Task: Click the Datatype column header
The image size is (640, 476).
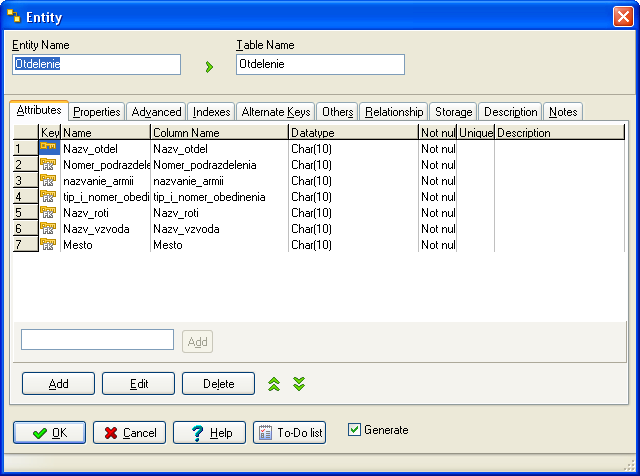Action: coord(353,133)
